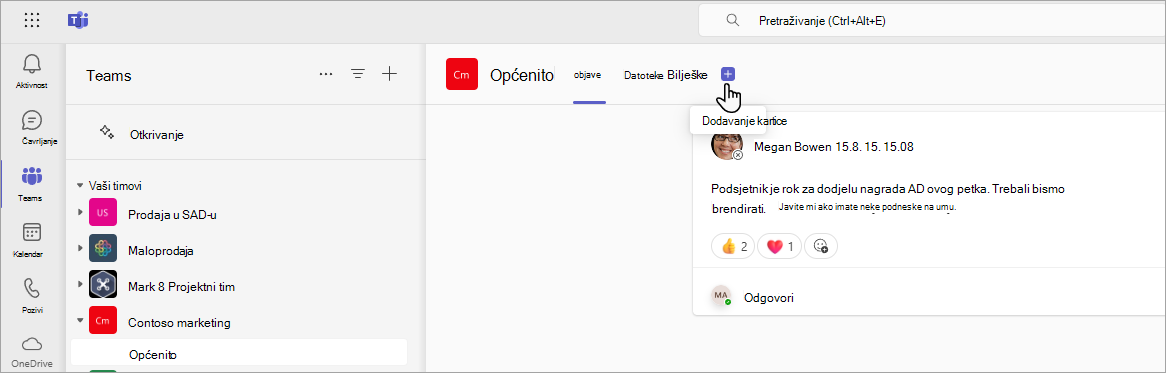Click the Maloprodaja team name
Viewport: 1166px width, 373px height.
[x=161, y=251]
